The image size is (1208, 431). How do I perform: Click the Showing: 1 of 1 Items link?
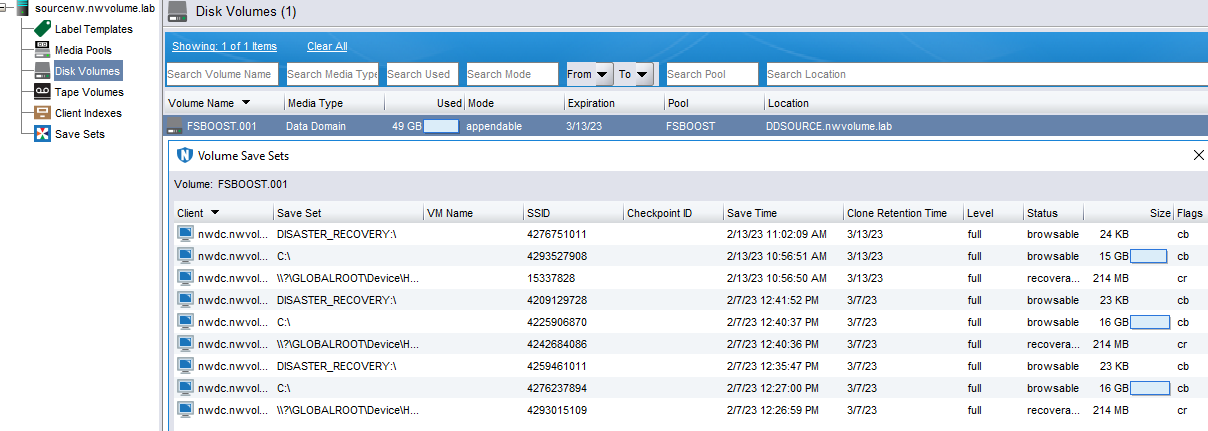(224, 46)
